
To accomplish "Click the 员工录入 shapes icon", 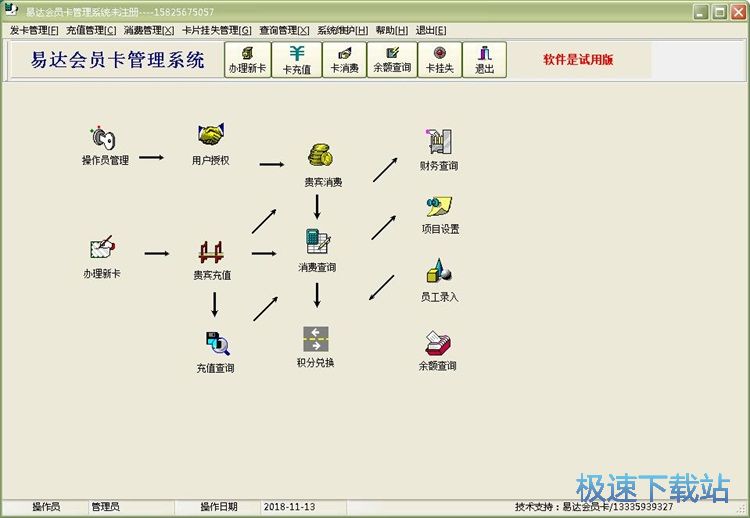I will tap(439, 271).
